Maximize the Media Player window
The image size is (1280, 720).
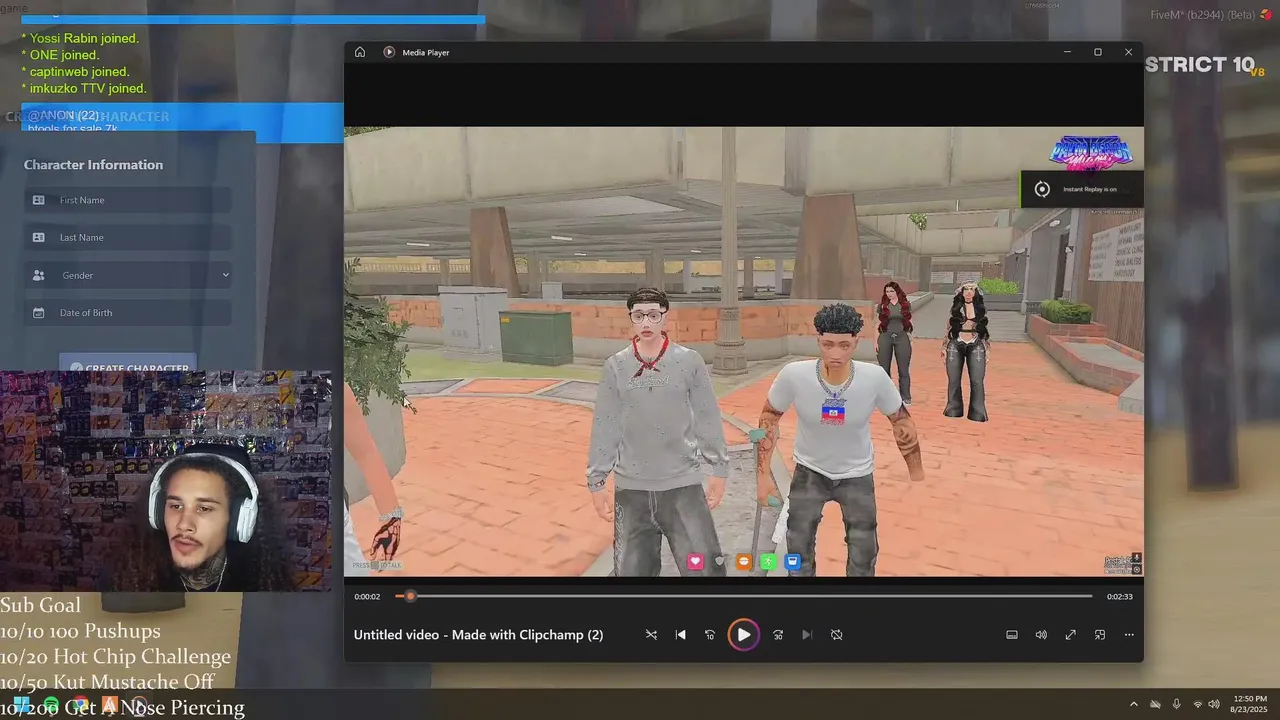[x=1098, y=52]
